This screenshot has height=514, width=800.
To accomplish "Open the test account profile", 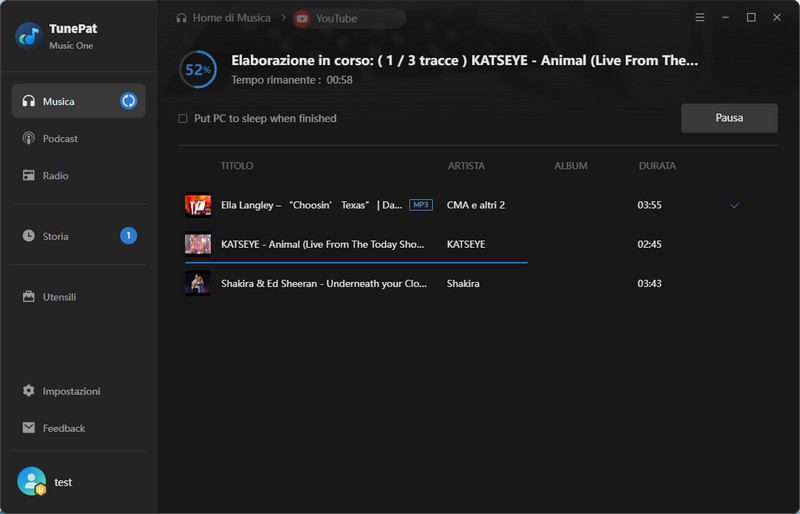I will 63,482.
